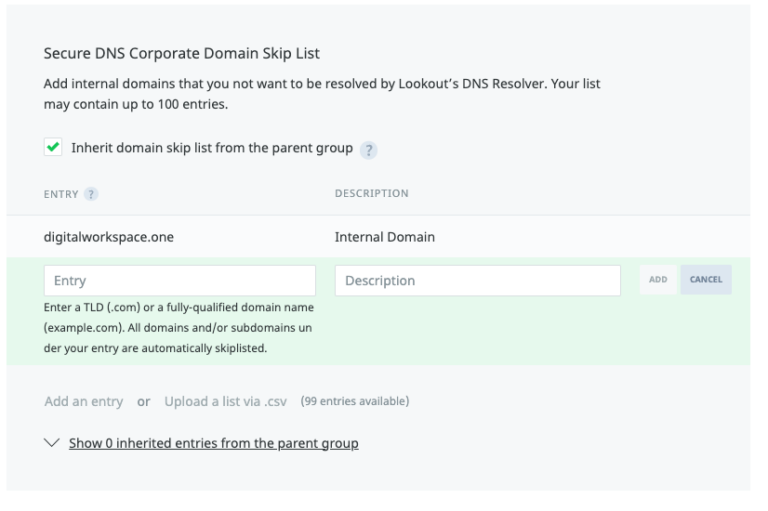The height and width of the screenshot is (511, 768).
Task: Focus the Entry text field
Action: click(x=180, y=281)
